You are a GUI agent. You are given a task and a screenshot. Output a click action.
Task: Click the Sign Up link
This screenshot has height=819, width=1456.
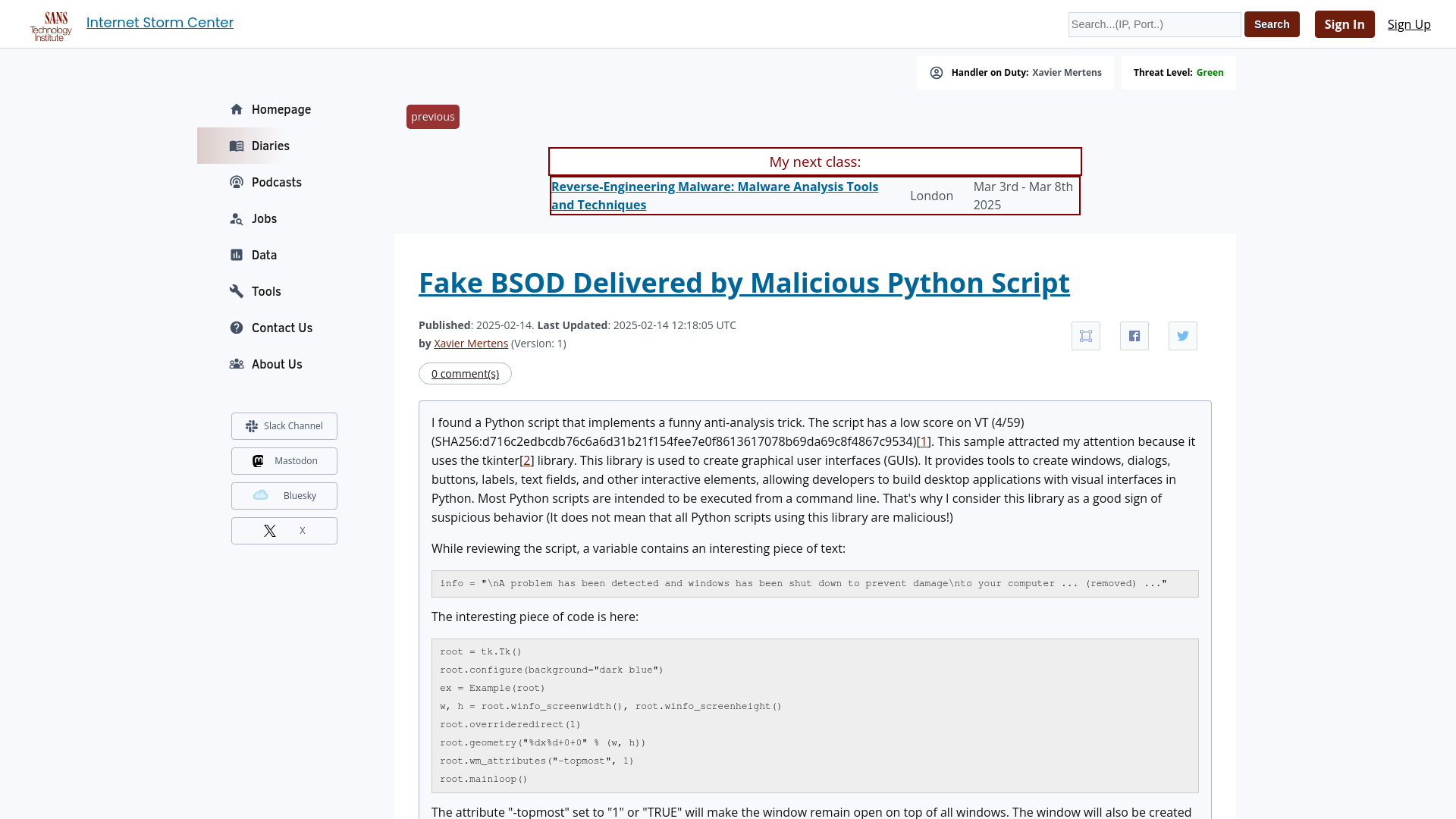click(x=1409, y=24)
